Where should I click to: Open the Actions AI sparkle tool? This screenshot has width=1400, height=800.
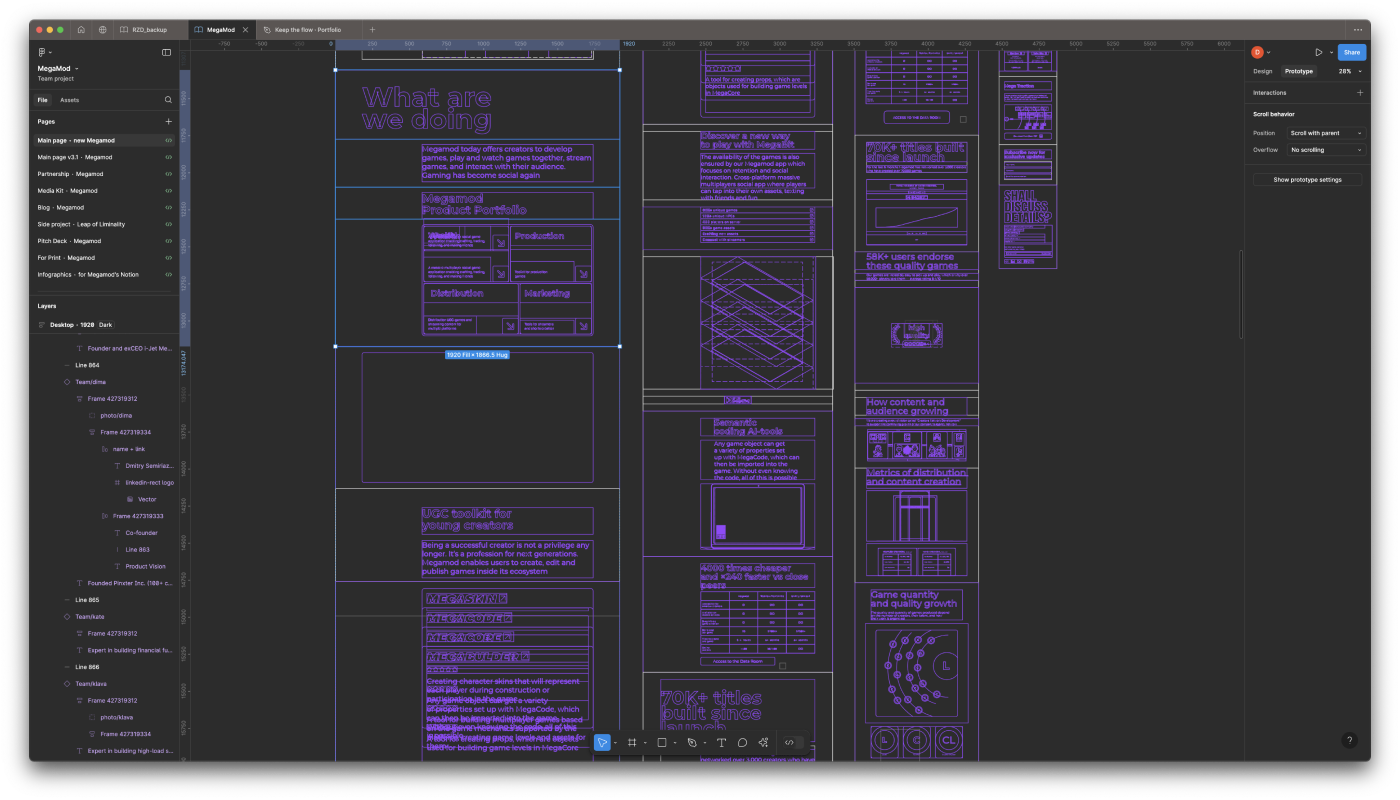tap(763, 742)
